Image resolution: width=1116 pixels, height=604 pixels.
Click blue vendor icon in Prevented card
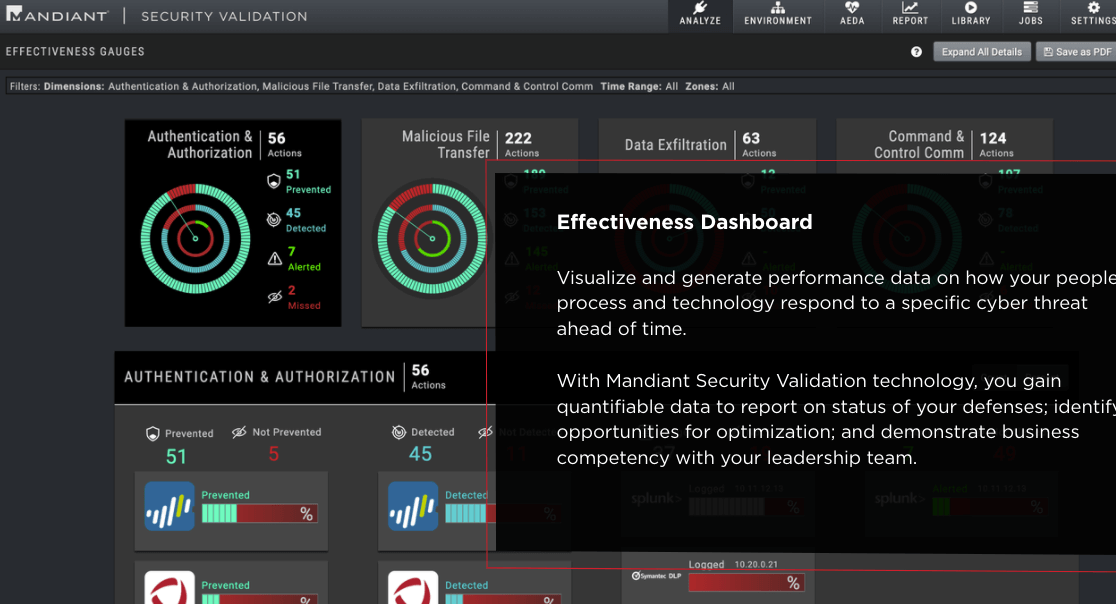pyautogui.click(x=169, y=506)
